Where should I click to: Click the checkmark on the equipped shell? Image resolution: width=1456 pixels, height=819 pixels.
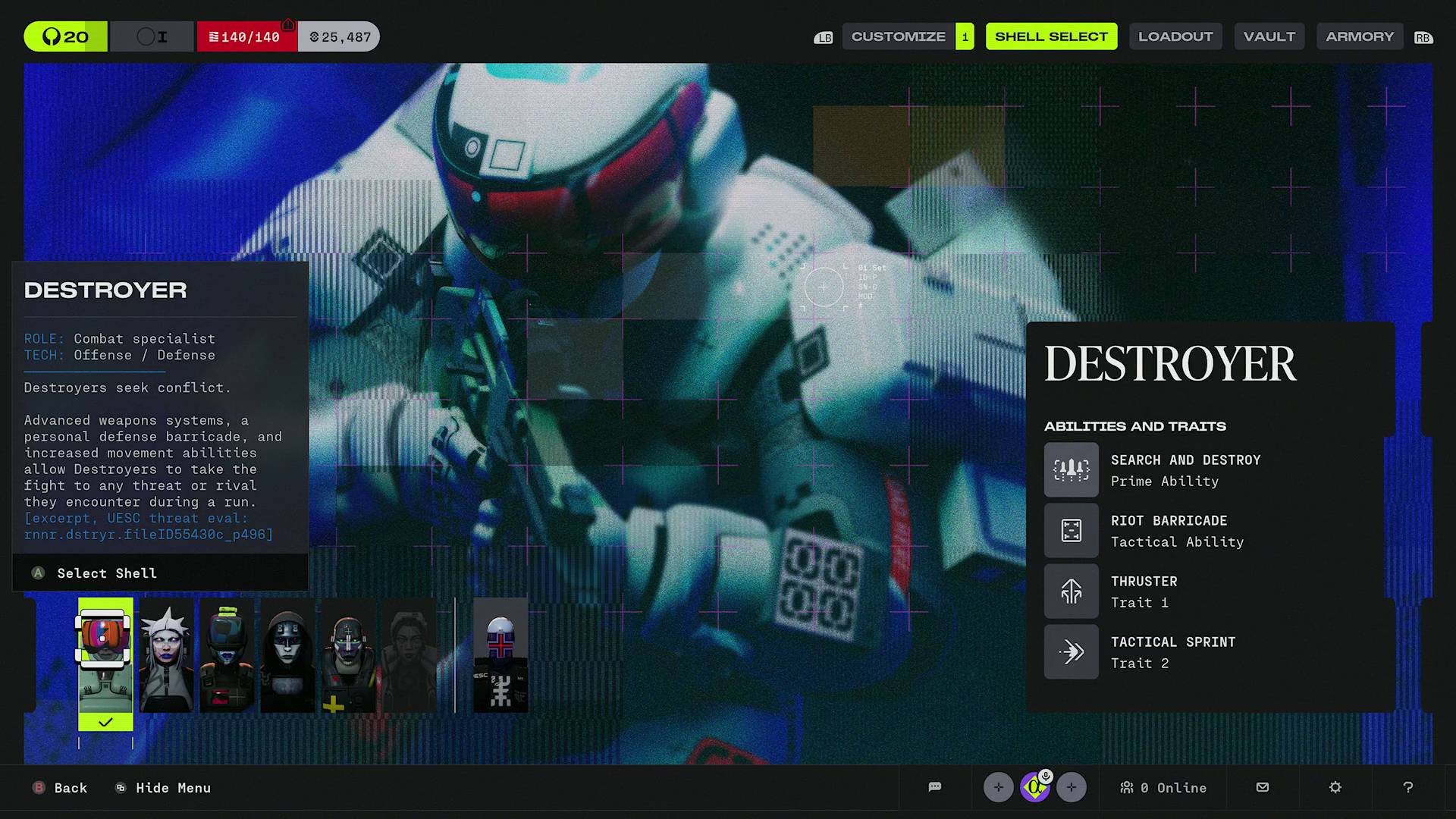[105, 721]
